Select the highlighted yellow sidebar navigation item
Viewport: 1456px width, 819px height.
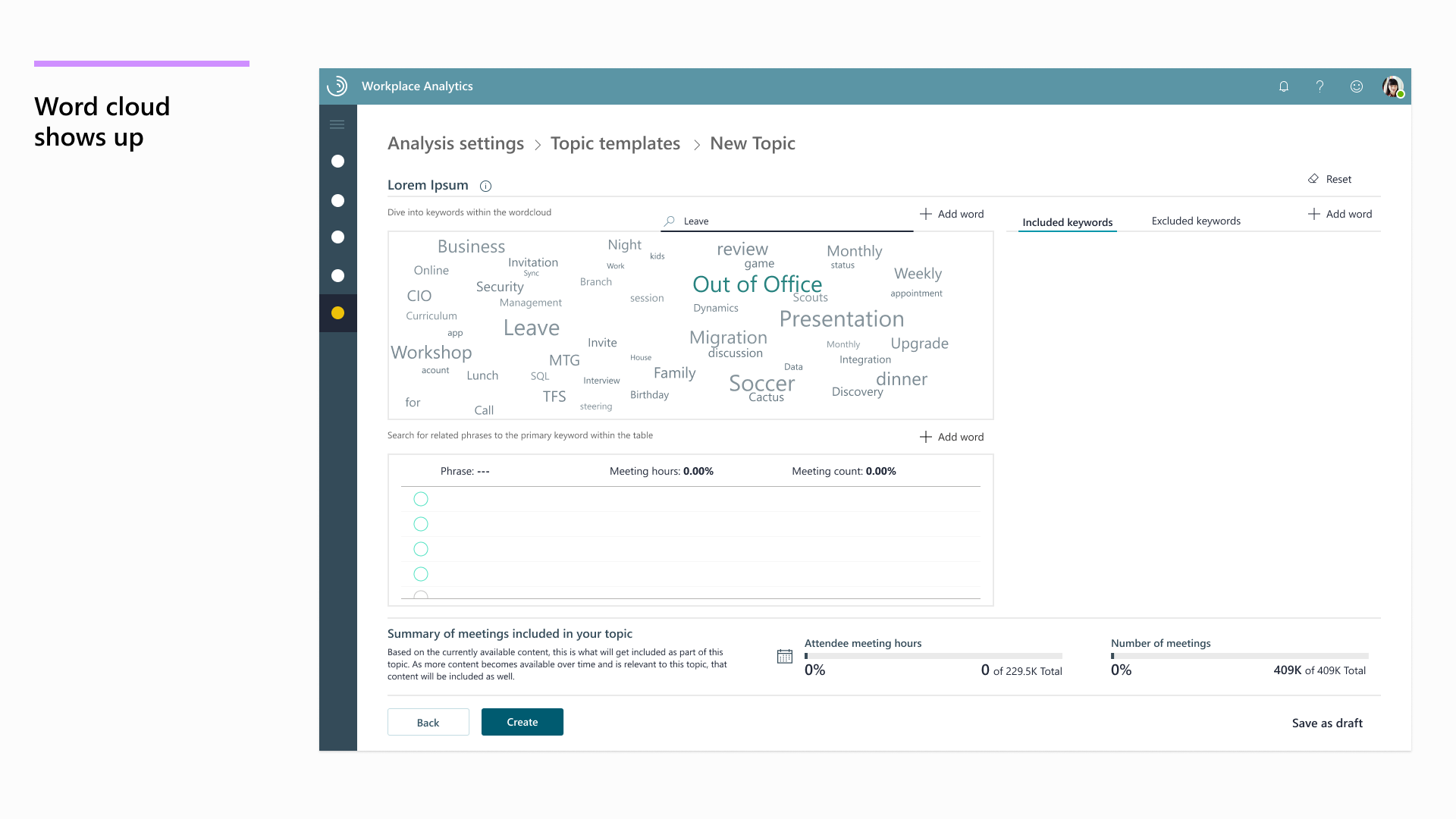coord(337,312)
